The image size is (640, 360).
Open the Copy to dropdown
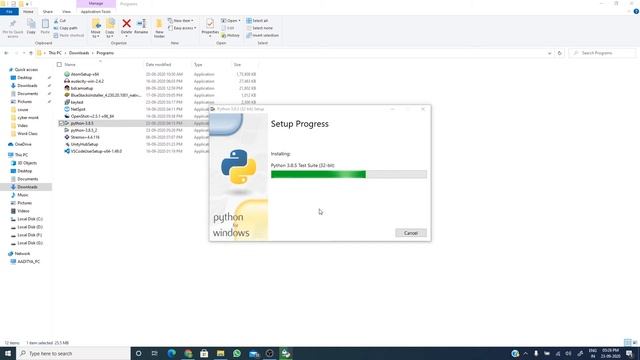point(110,29)
